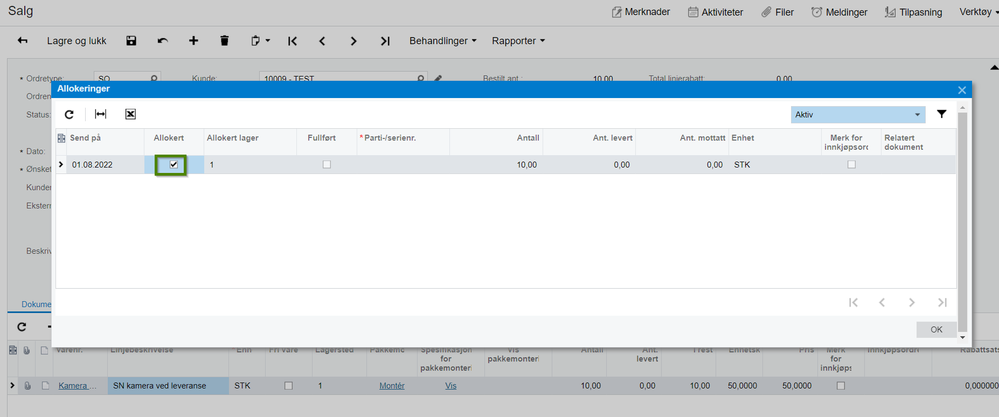
Task: Jump to the last record in top toolbar
Action: point(385,41)
